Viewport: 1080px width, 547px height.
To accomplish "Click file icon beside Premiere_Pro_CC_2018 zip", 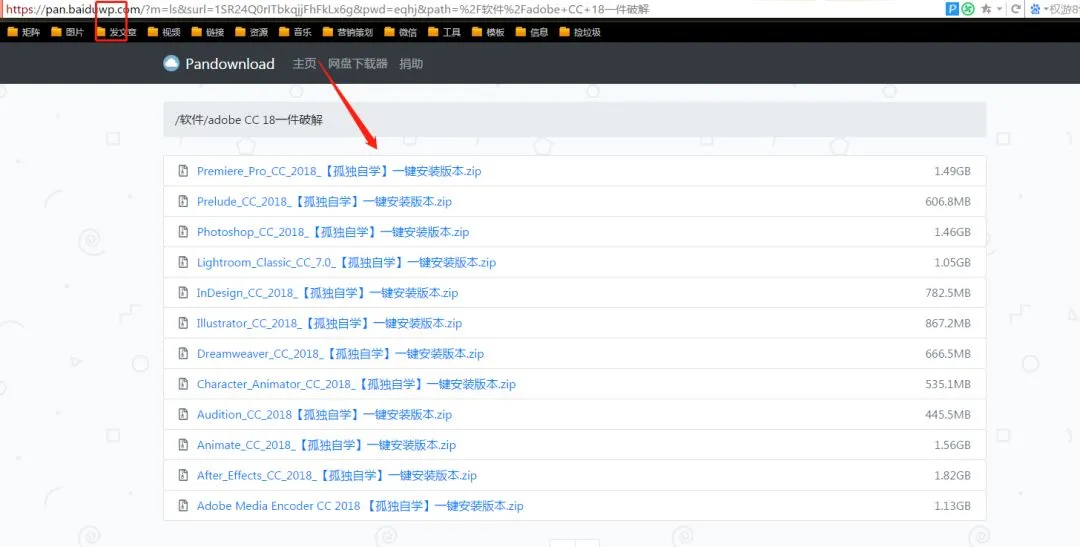I will 183,171.
